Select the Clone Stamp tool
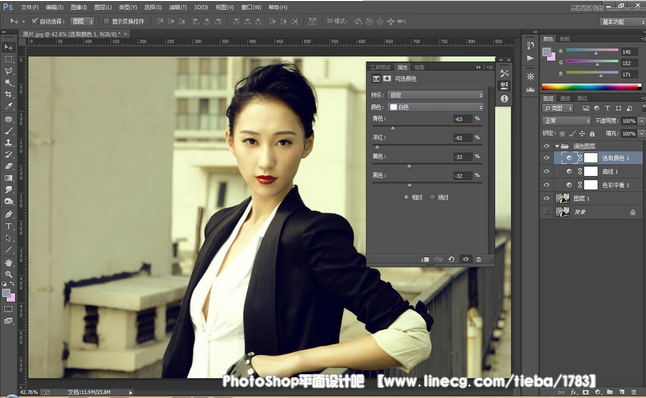 pyautogui.click(x=8, y=143)
